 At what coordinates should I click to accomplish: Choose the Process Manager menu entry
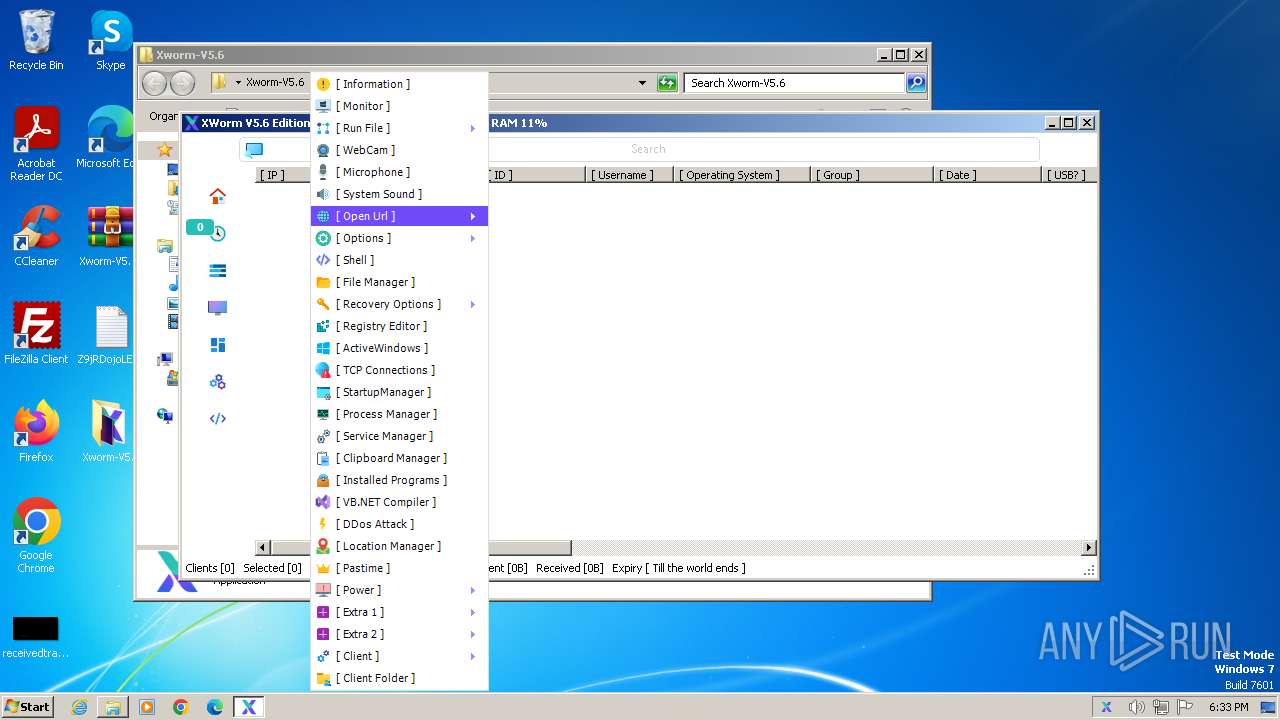tap(399, 414)
